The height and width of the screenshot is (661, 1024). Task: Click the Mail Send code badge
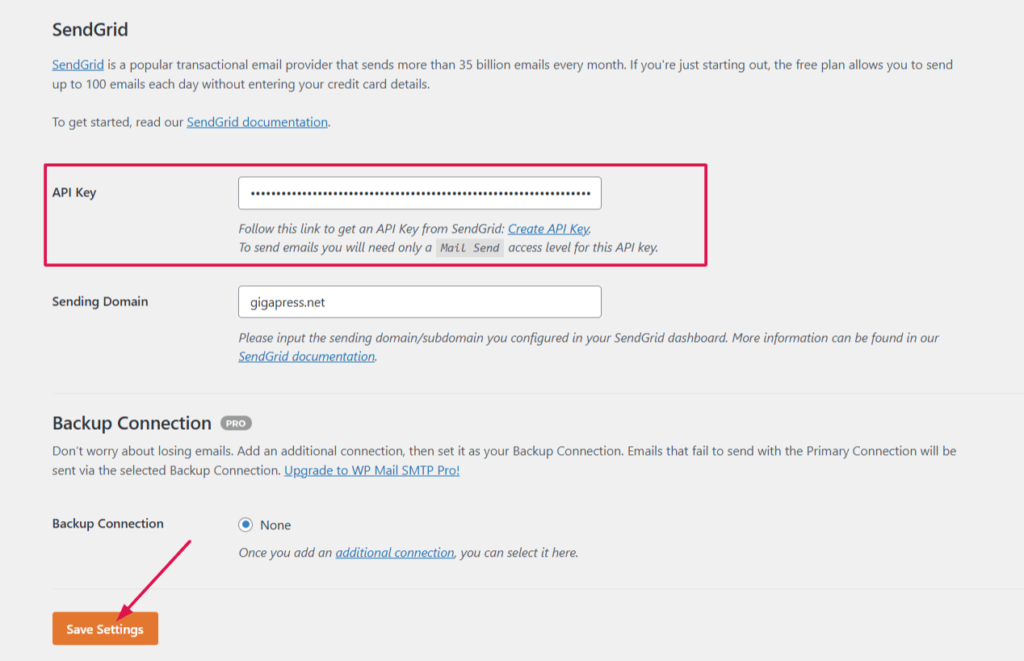click(470, 248)
